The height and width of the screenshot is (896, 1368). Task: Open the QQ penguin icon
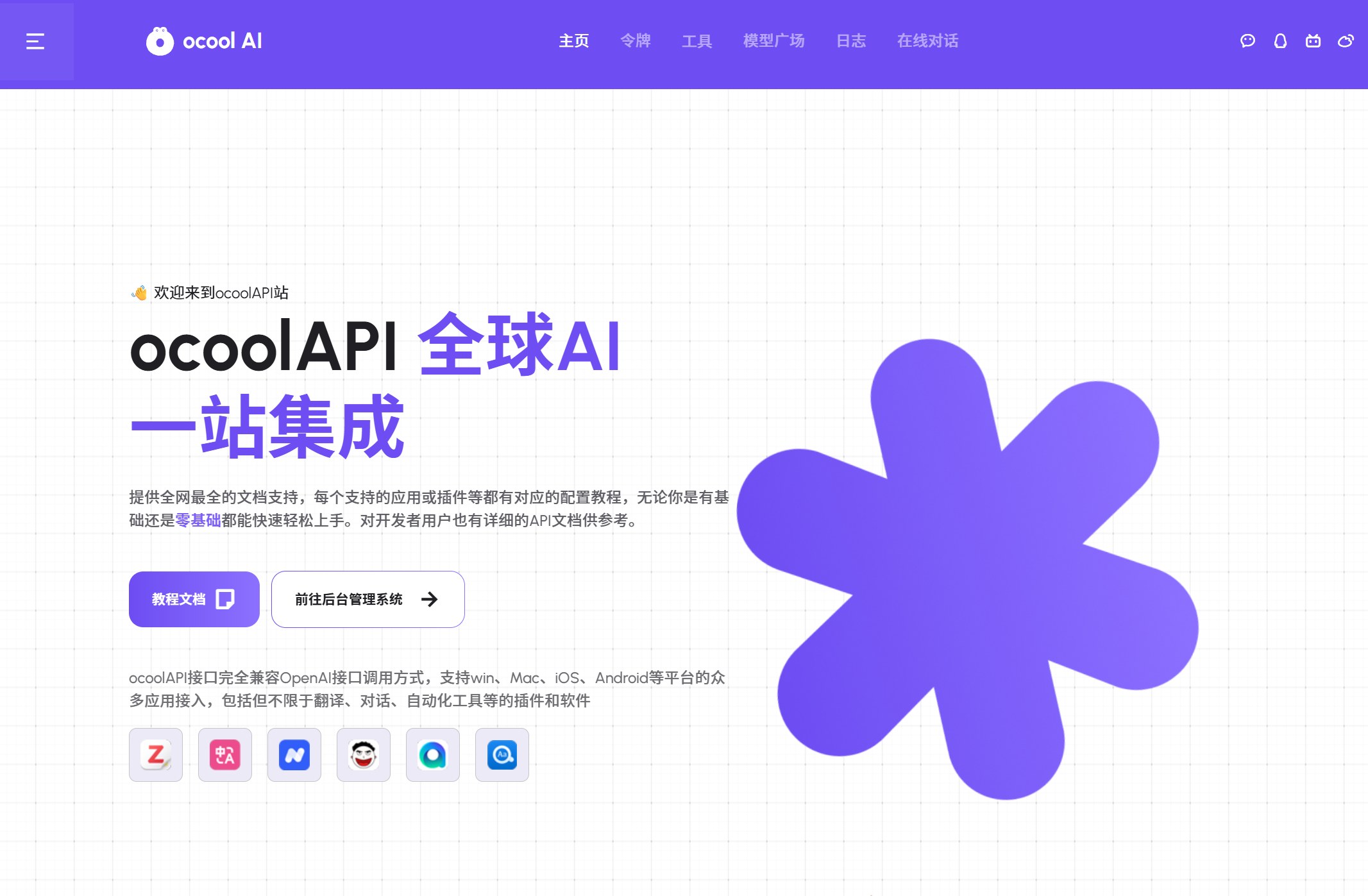coord(1280,41)
